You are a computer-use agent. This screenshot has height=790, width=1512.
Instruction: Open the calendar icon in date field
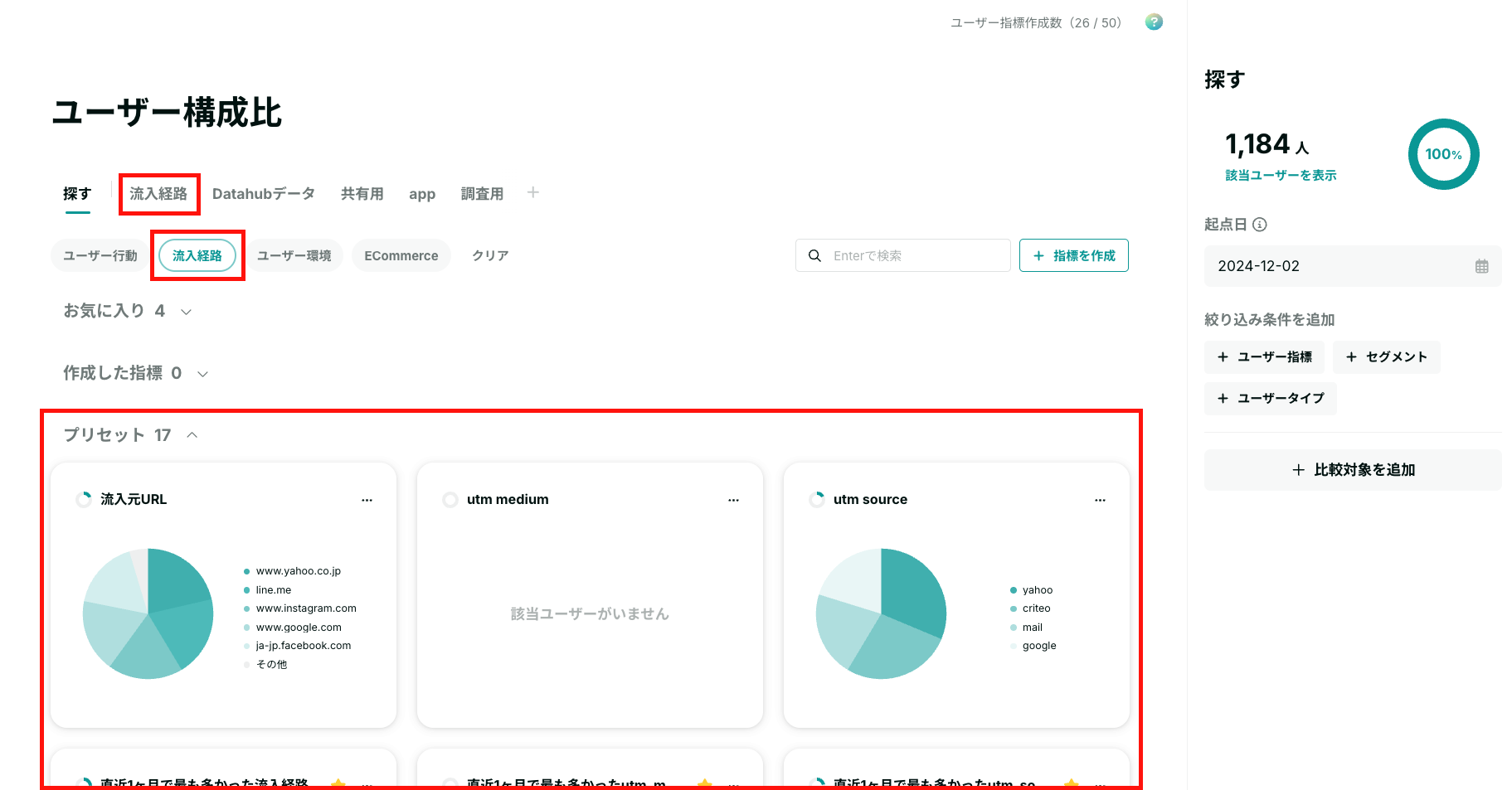point(1481,266)
